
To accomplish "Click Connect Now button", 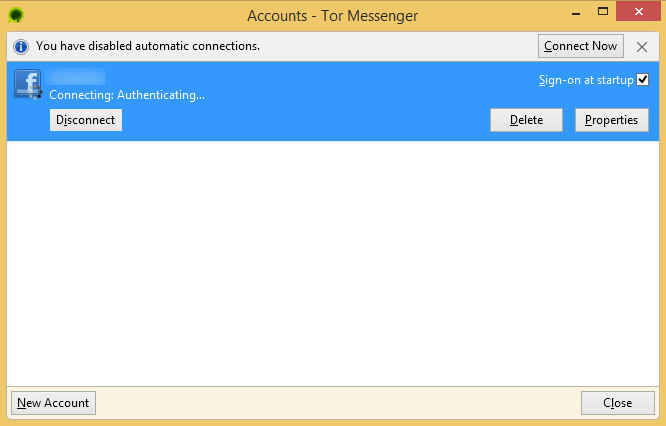I will pyautogui.click(x=581, y=46).
